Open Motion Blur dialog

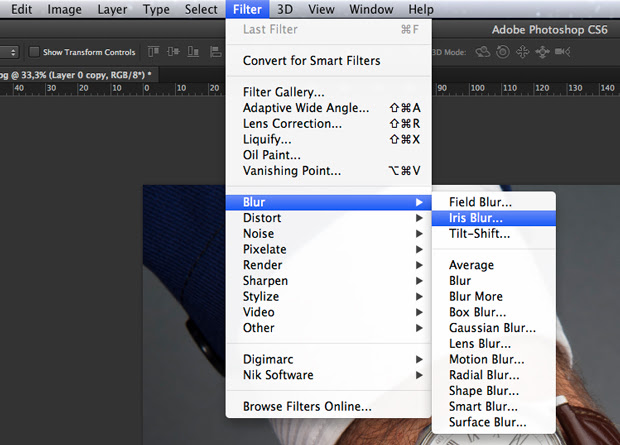pyautogui.click(x=494, y=359)
